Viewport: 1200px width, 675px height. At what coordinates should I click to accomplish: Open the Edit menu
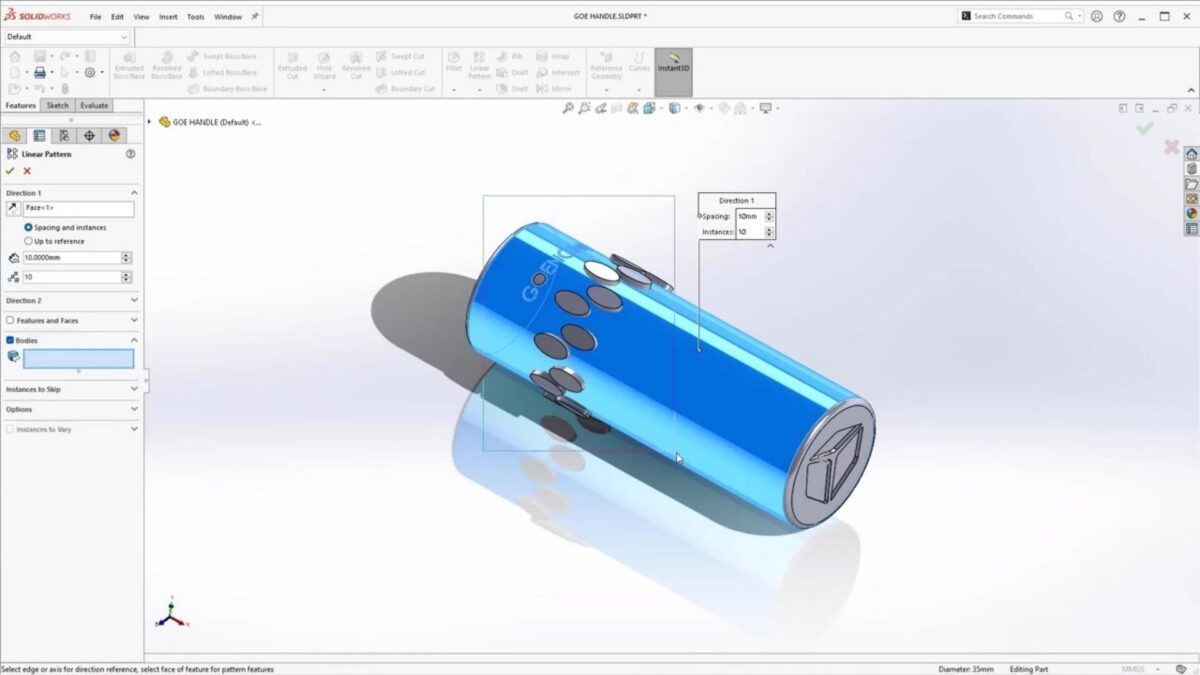118,17
